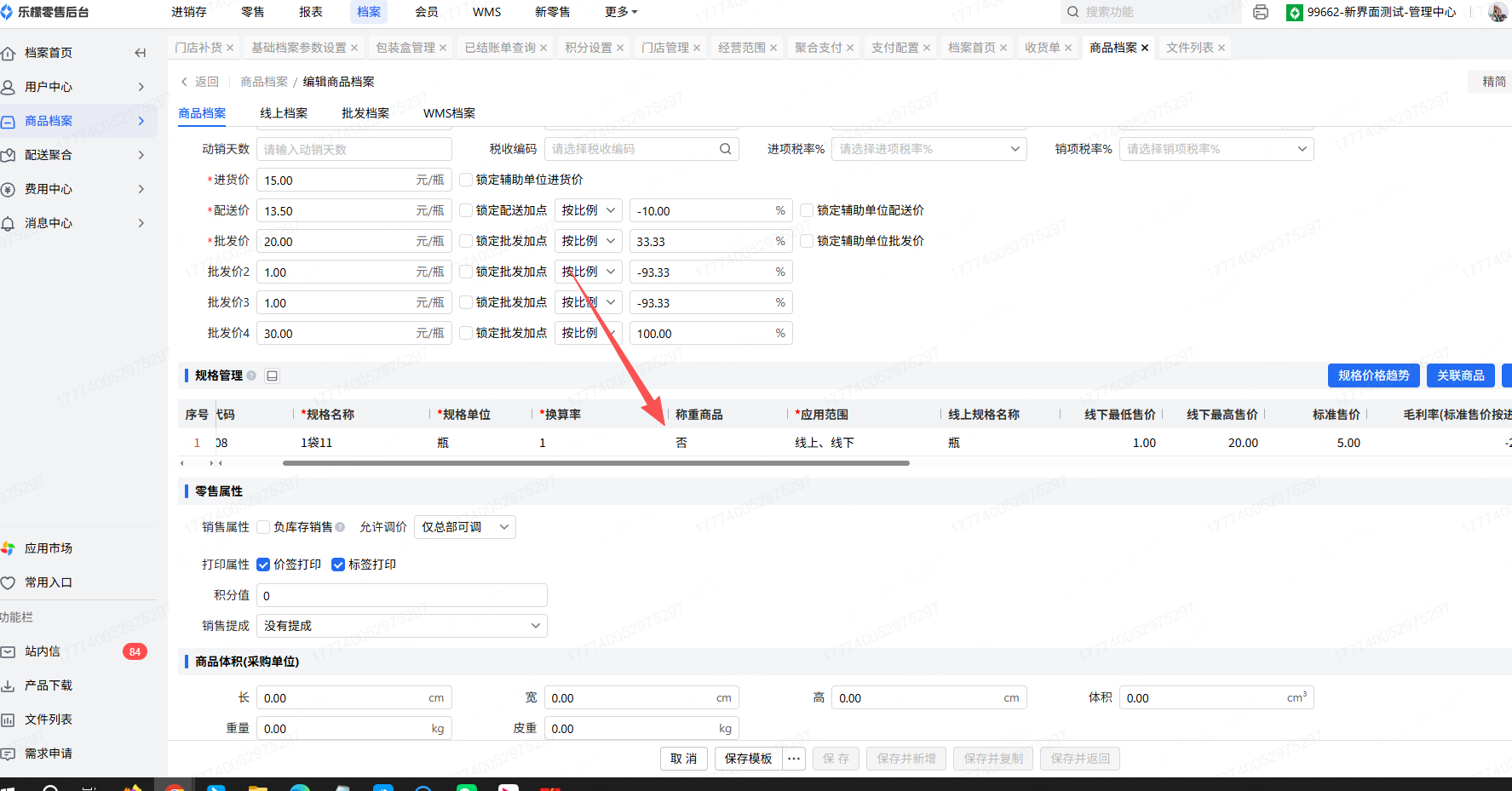This screenshot has height=791, width=1512.
Task: Check 锁定辅助单位批发价
Action: pos(807,241)
